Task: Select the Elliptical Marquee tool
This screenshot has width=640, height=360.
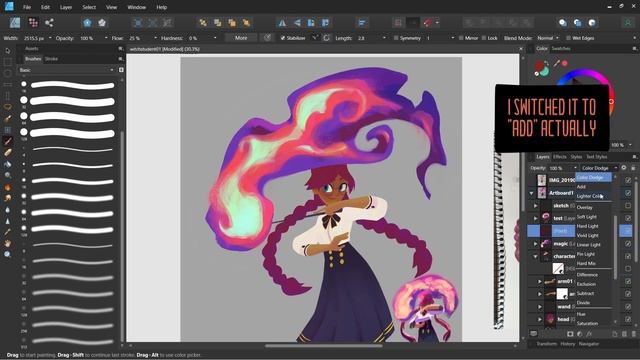Action: [8, 73]
